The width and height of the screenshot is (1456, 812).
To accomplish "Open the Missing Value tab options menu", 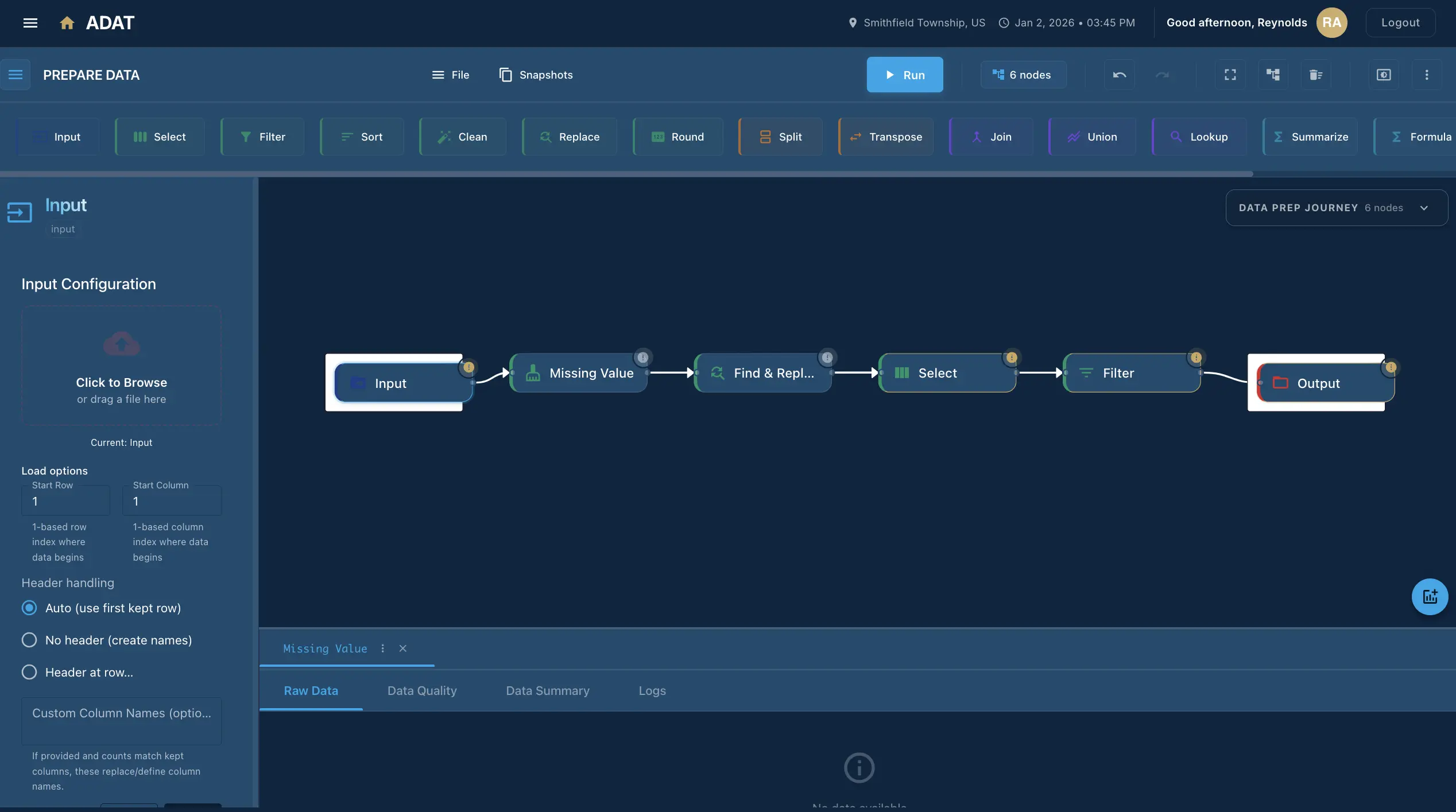I will click(383, 648).
